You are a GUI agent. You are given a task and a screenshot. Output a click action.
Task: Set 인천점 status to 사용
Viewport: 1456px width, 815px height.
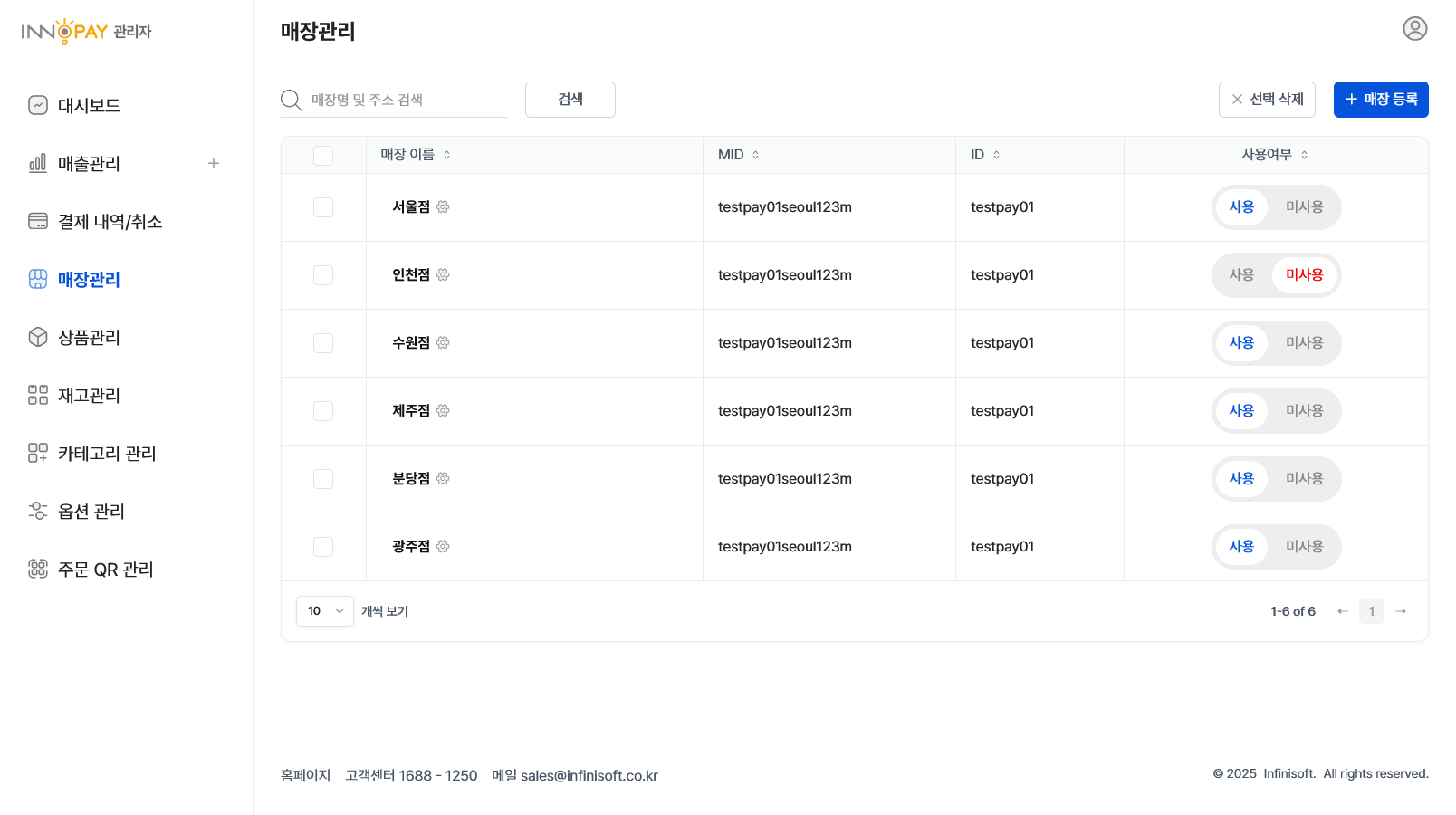click(x=1241, y=275)
